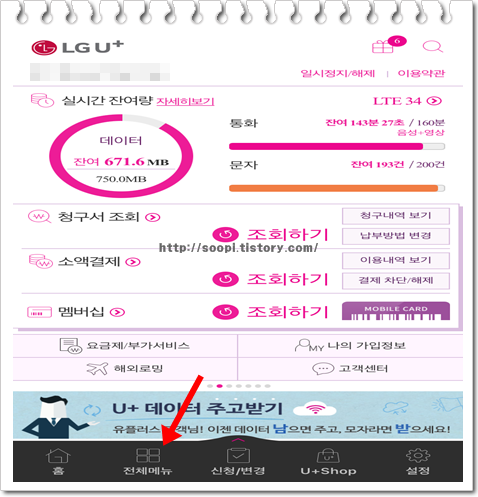The height and width of the screenshot is (497, 478).
Task: Open the gift box notifications icon
Action: 383,46
